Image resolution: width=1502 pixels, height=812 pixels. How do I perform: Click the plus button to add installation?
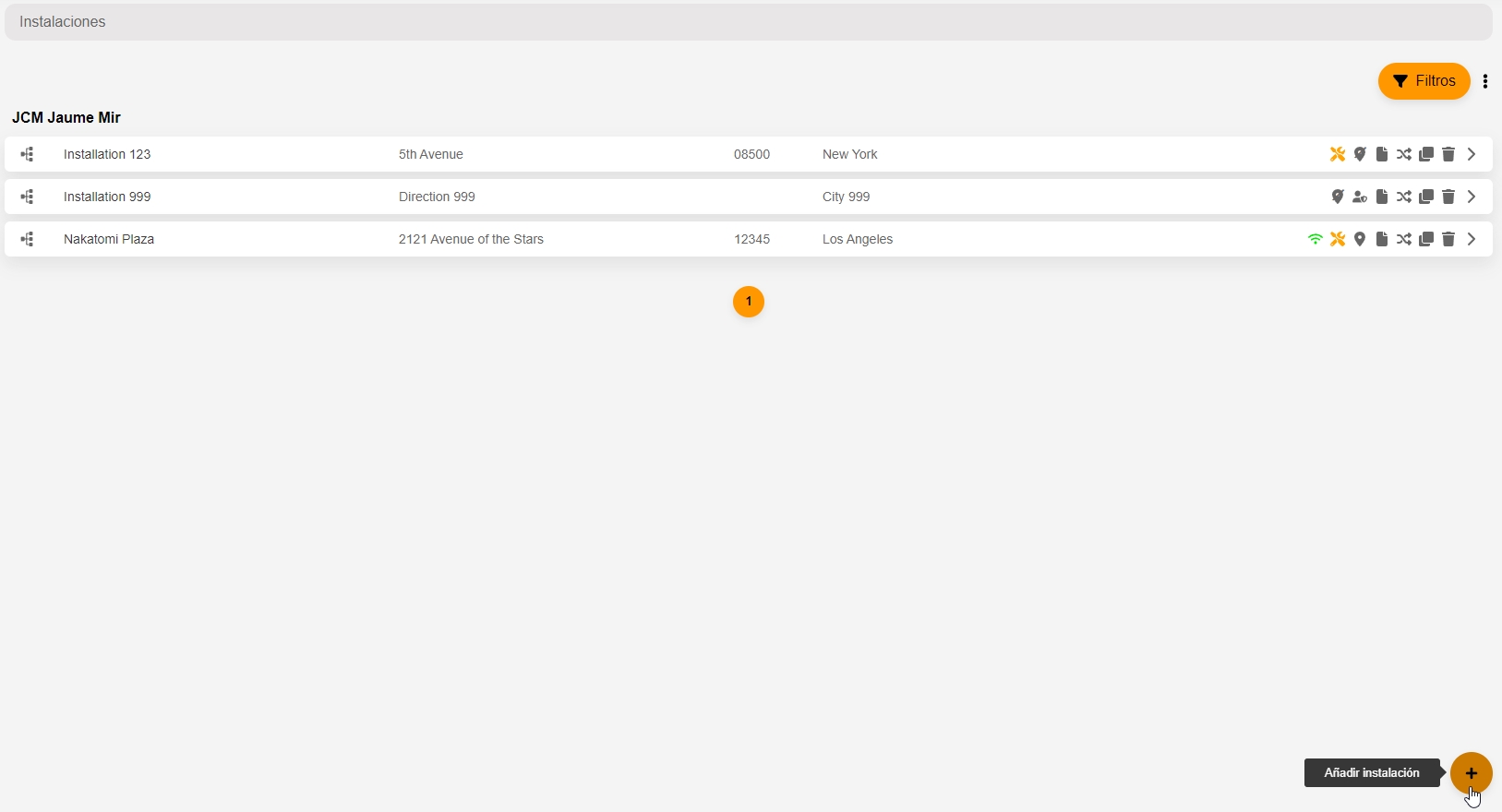pos(1472,773)
